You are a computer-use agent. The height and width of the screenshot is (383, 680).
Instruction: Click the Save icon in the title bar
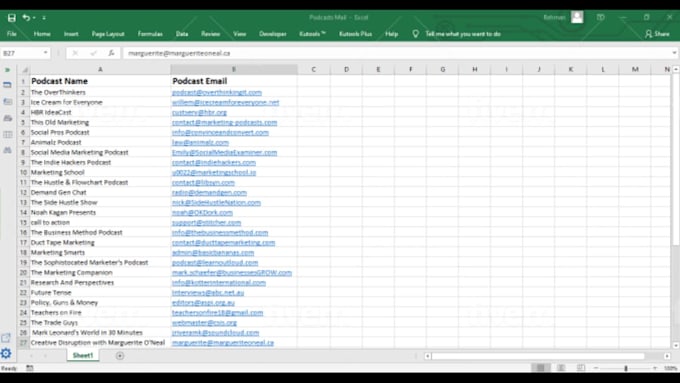(x=12, y=18)
